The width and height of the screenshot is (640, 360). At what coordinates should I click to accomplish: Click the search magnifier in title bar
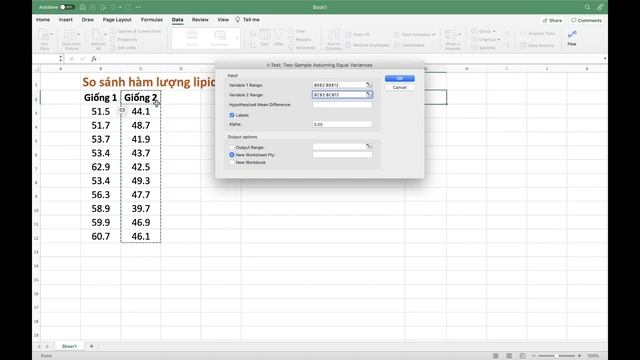(587, 7)
